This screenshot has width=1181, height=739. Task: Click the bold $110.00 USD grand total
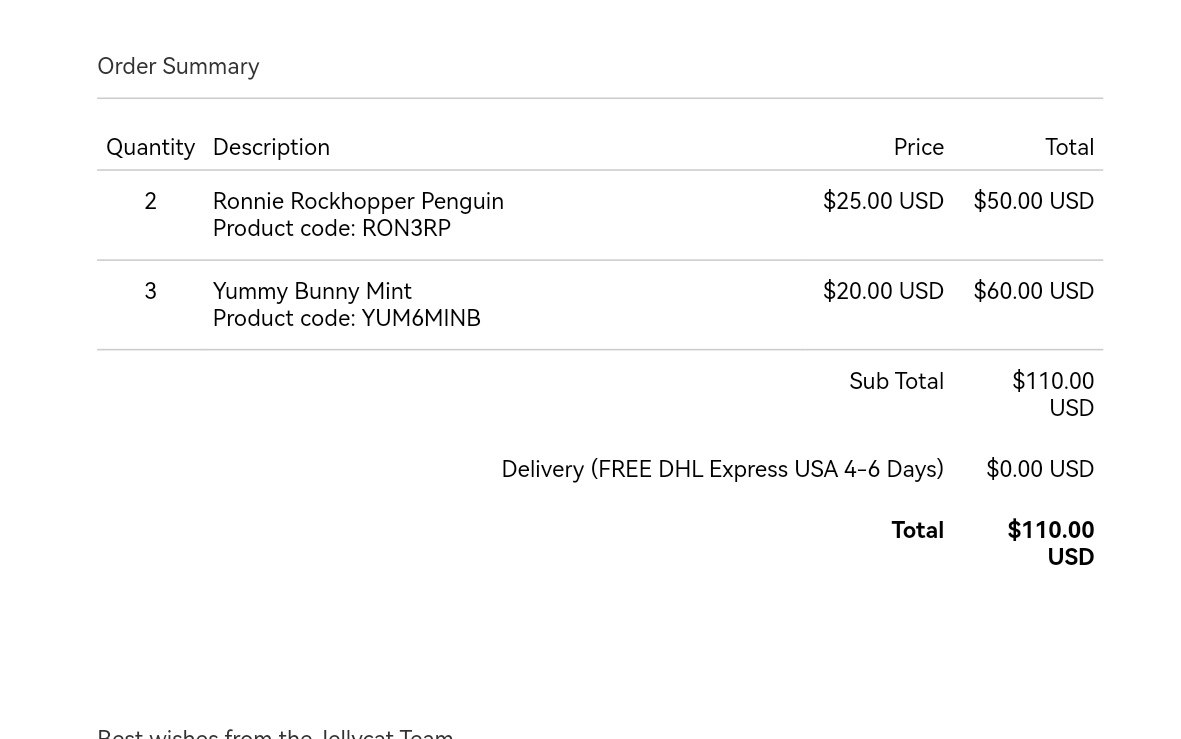pos(1050,542)
